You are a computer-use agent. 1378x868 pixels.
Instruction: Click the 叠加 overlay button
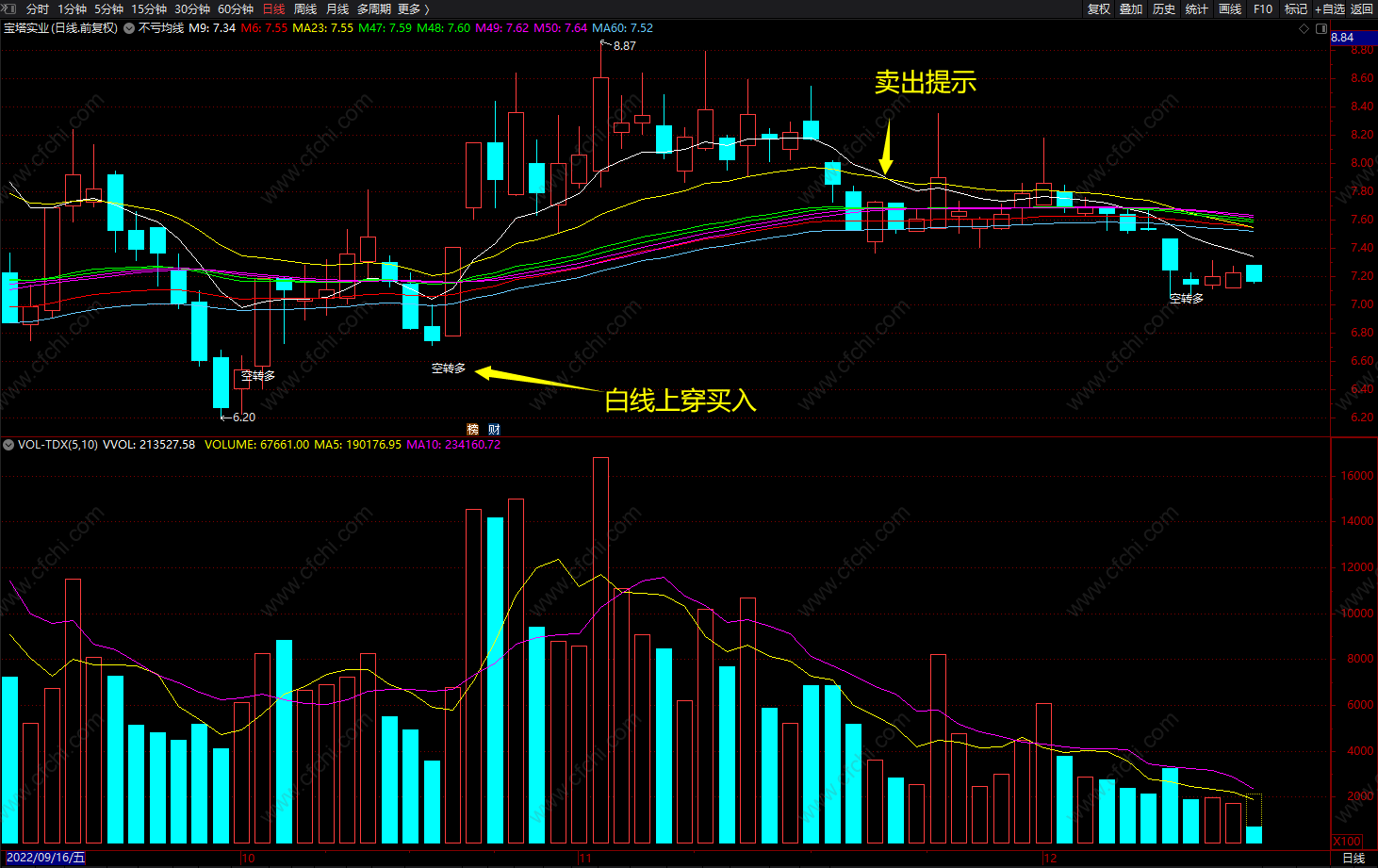tap(1131, 8)
